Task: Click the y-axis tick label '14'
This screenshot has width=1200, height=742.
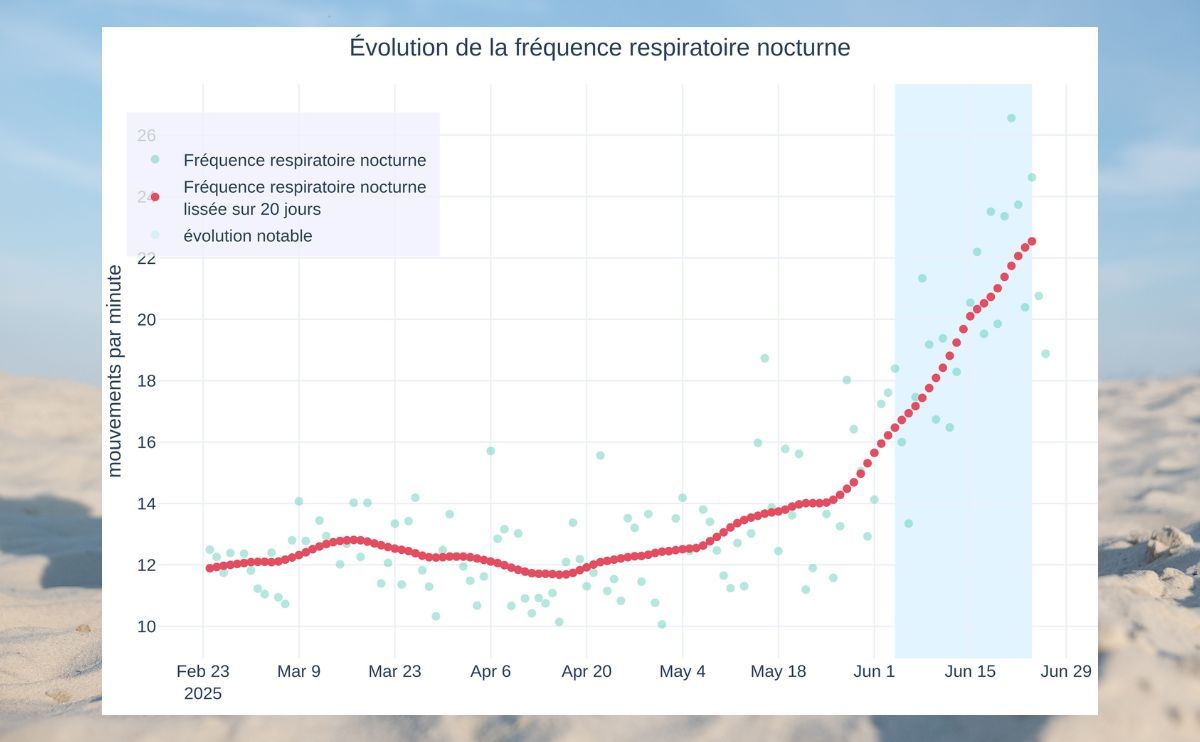Action: (x=146, y=504)
